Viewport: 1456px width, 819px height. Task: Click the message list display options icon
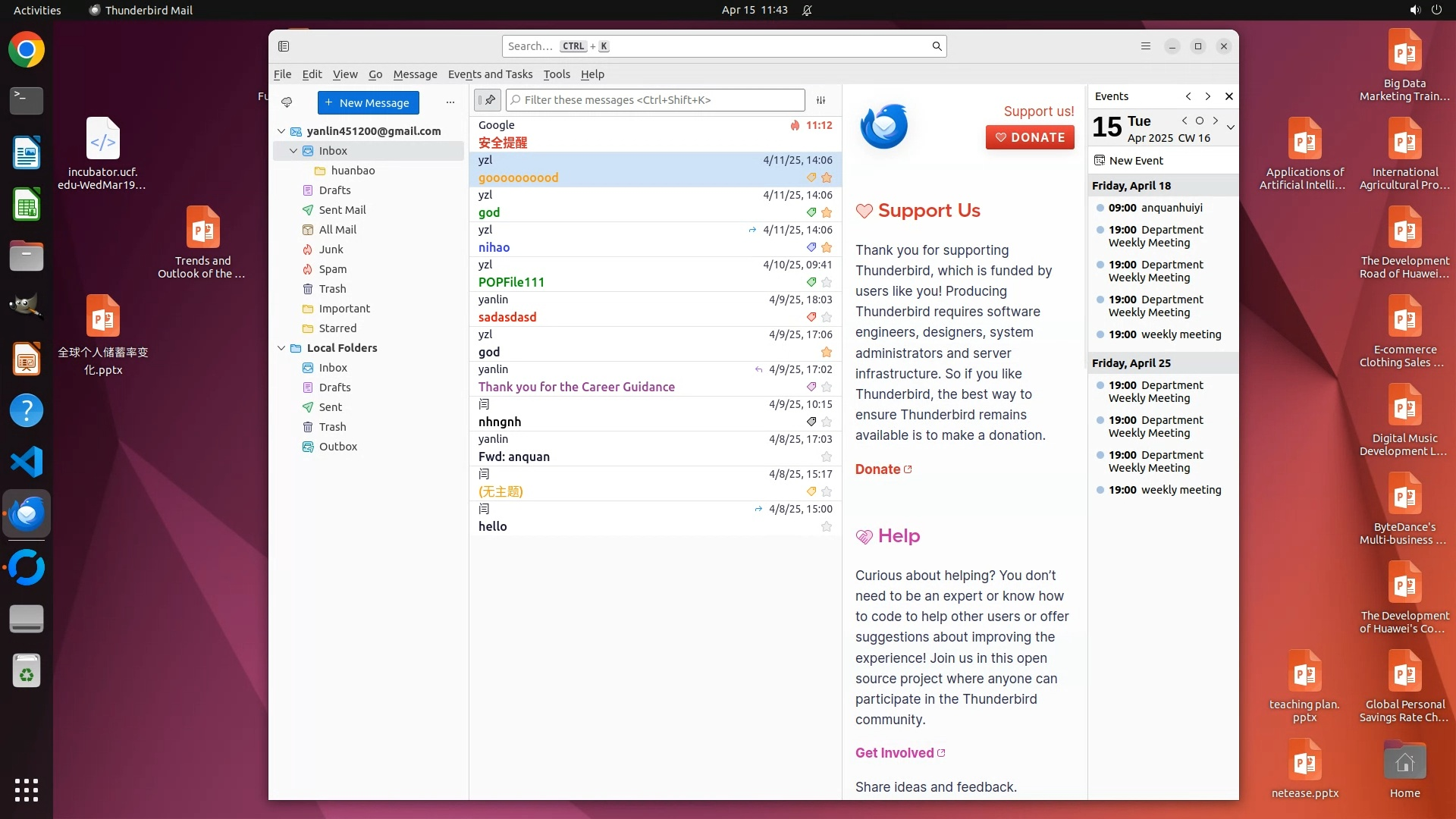tap(821, 100)
